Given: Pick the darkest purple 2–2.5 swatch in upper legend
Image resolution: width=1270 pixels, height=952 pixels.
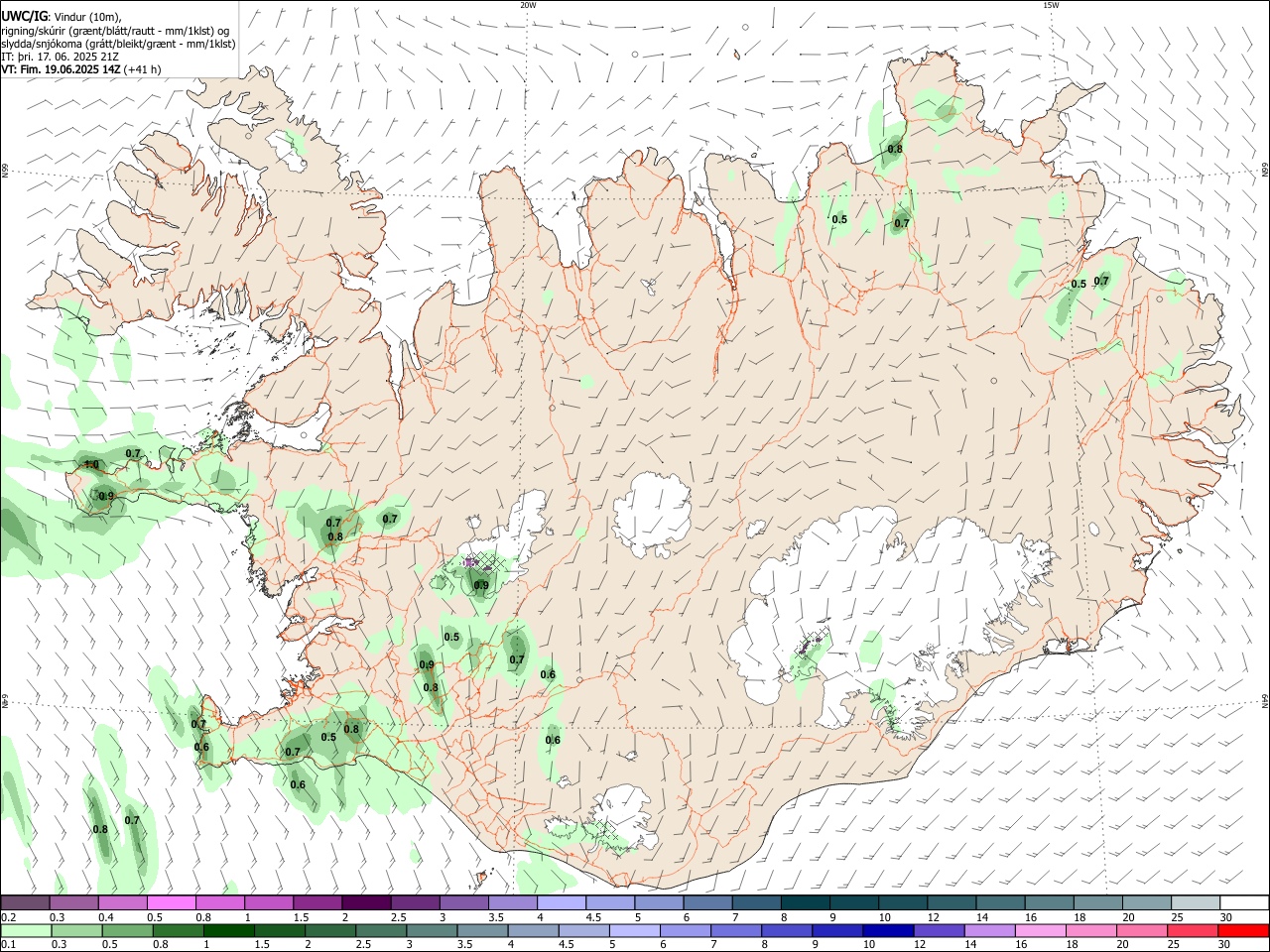Looking at the screenshot, I should [366, 902].
